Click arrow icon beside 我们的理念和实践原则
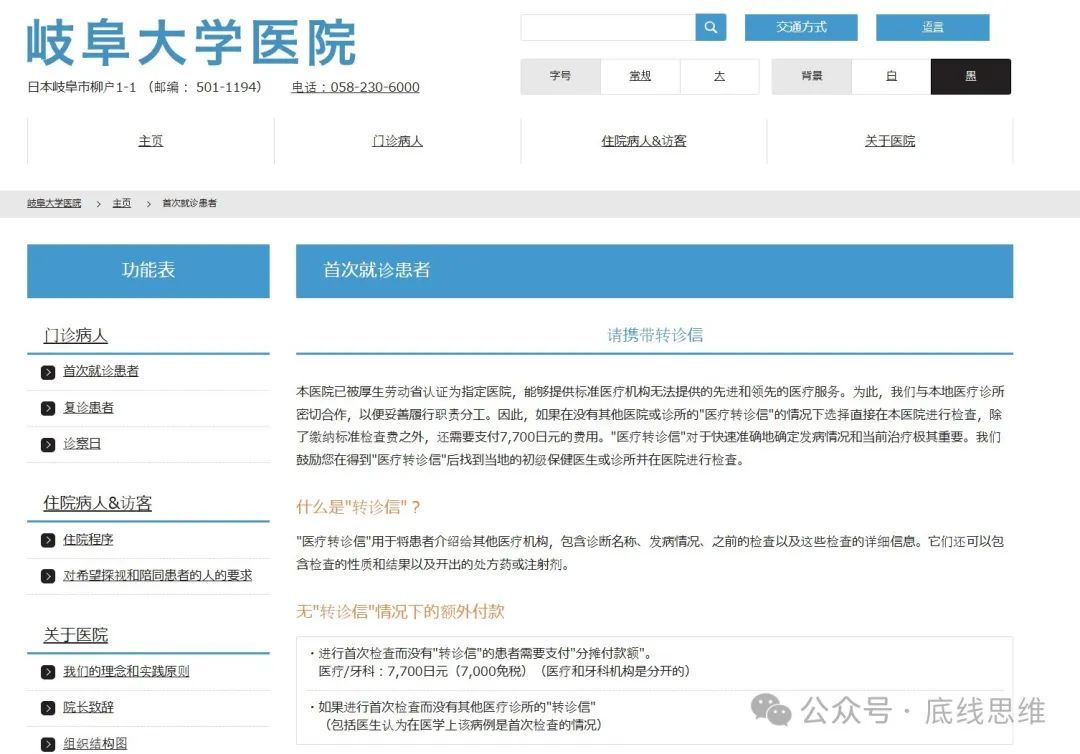Viewport: 1080px width, 754px height. (x=48, y=672)
